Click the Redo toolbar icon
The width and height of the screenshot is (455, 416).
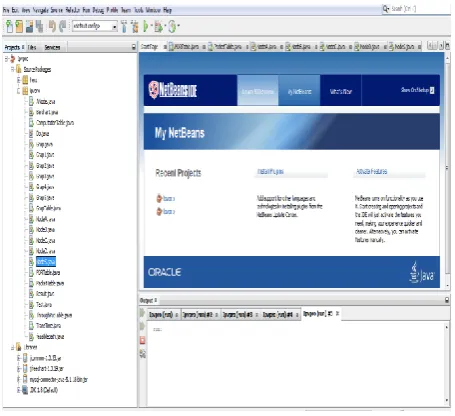click(62, 26)
